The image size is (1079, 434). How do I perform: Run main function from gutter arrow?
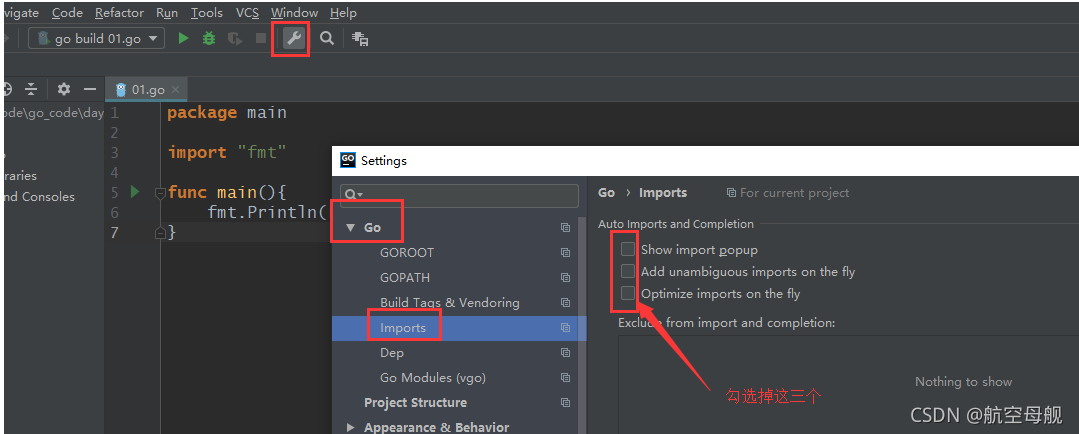(x=135, y=192)
